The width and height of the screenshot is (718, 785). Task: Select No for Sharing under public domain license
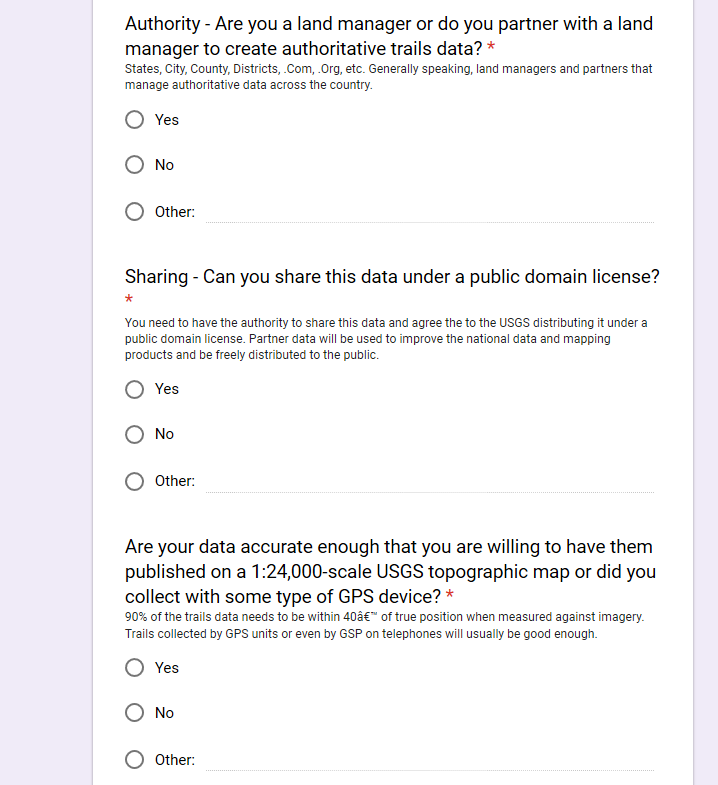pos(135,434)
